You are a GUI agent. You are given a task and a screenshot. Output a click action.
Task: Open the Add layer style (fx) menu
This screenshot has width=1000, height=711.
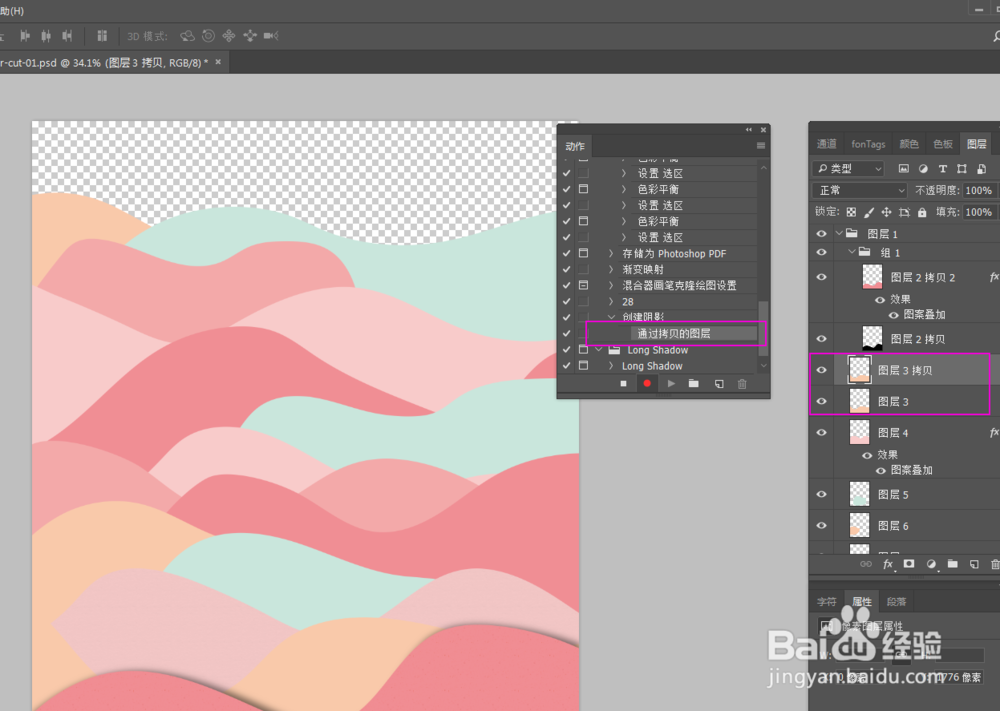tap(887, 564)
